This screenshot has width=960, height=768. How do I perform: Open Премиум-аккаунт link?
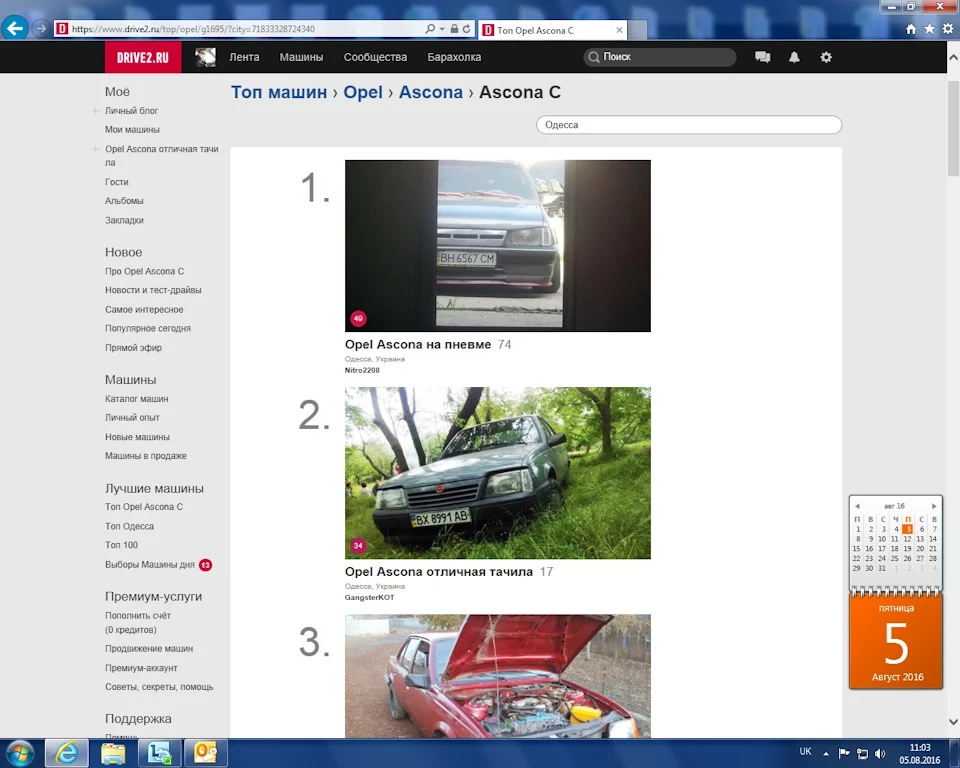[141, 668]
